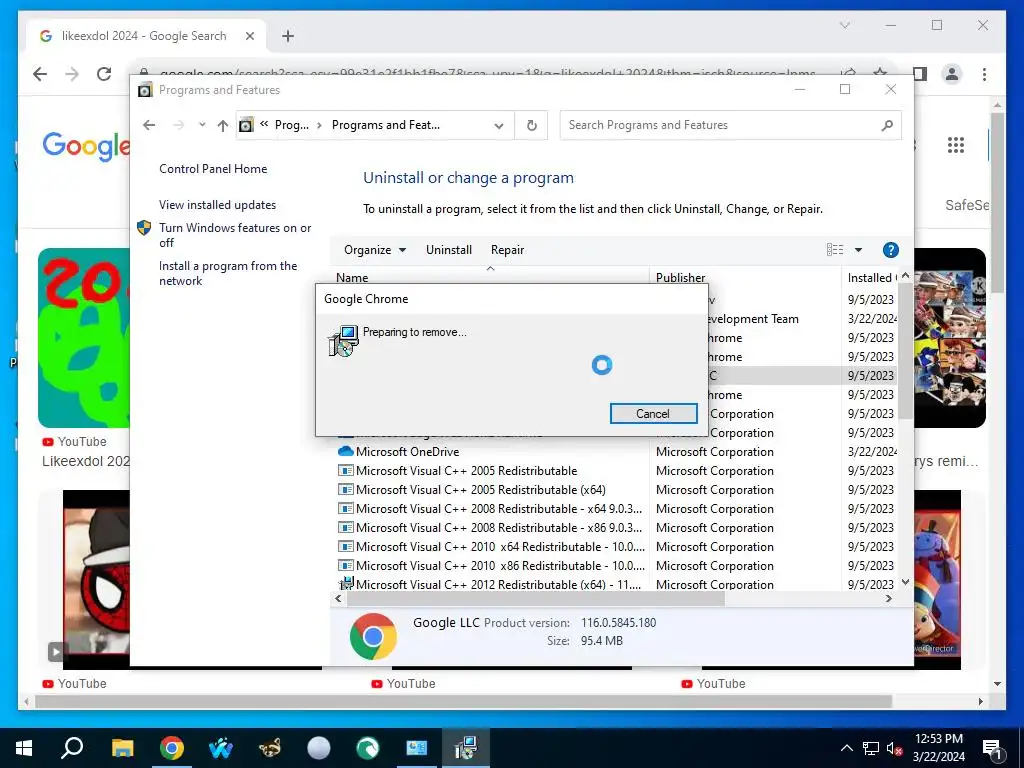
Task: Click the 3/22/2024 date in OneDrive row
Action: [x=872, y=451]
